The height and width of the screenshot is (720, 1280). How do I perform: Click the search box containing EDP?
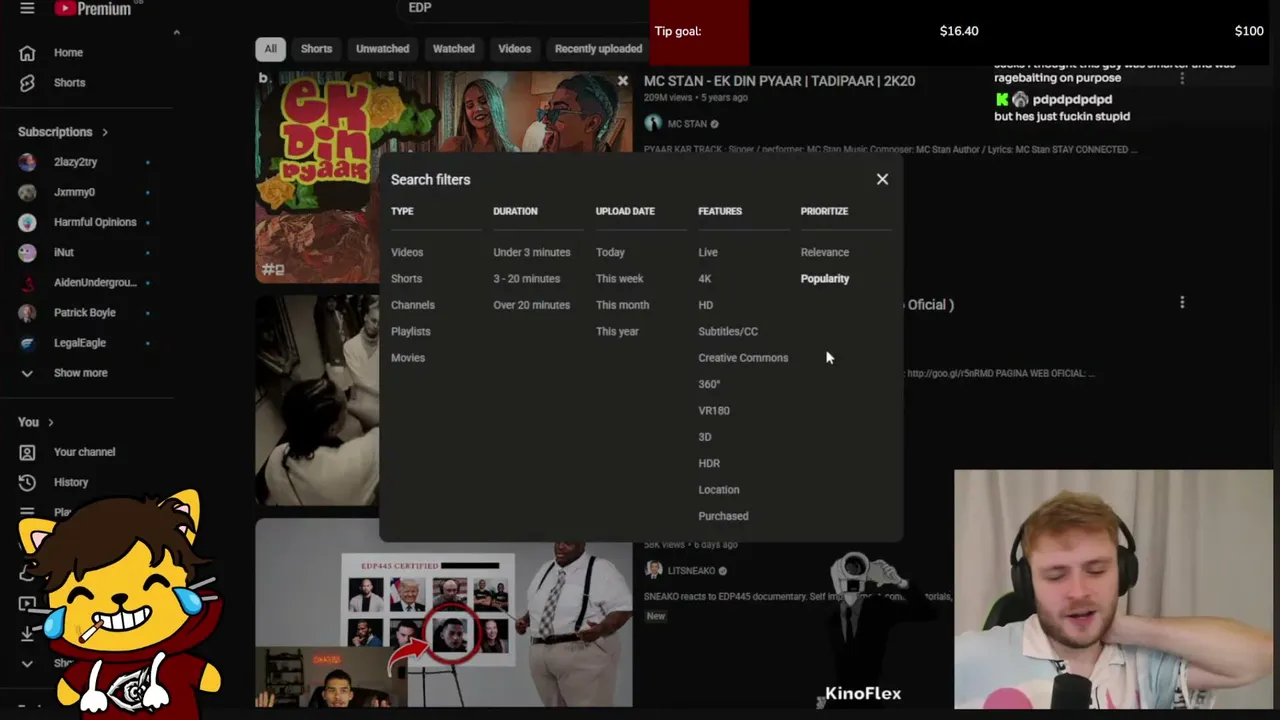coord(524,8)
